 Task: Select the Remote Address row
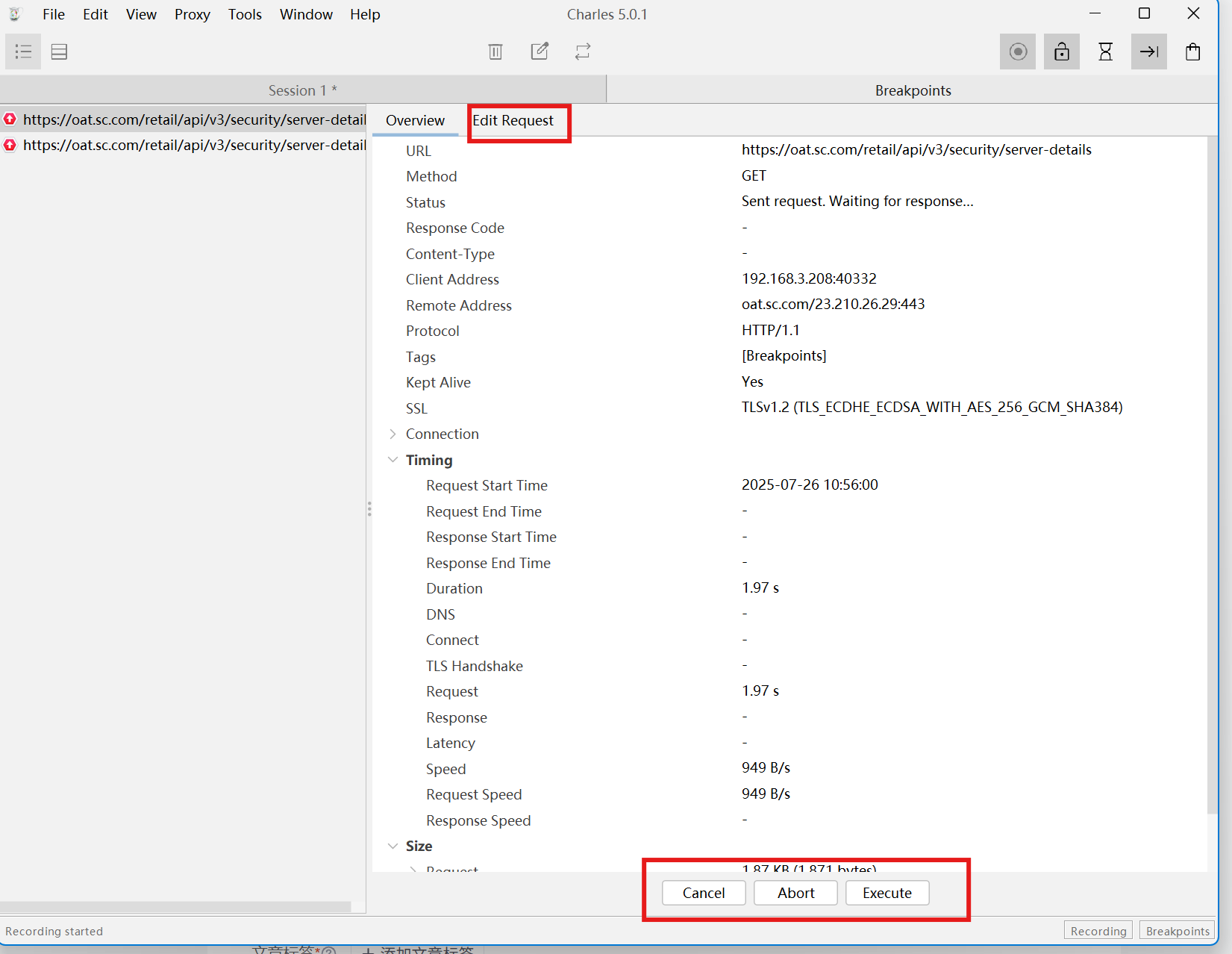[789, 305]
